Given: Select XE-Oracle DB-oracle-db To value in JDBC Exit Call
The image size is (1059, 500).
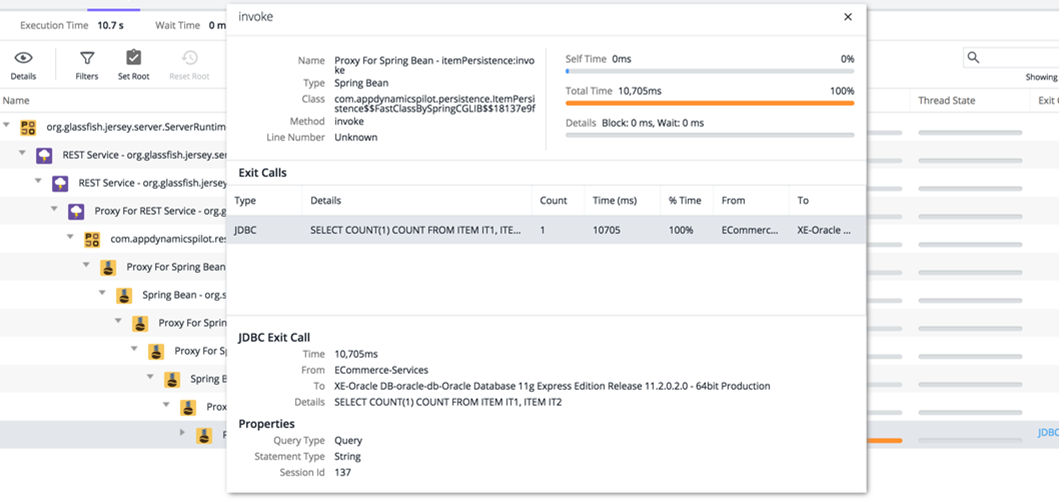Looking at the screenshot, I should tap(552, 386).
